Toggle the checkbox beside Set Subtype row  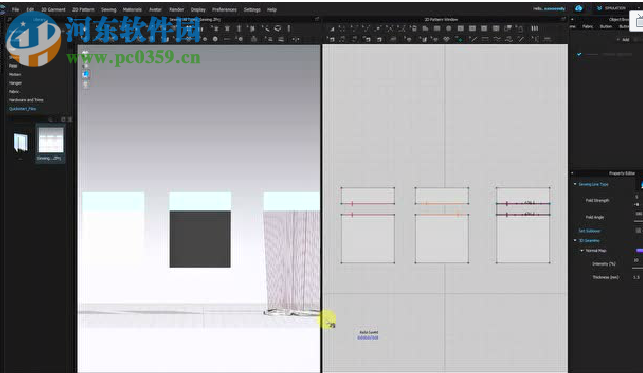[638, 231]
